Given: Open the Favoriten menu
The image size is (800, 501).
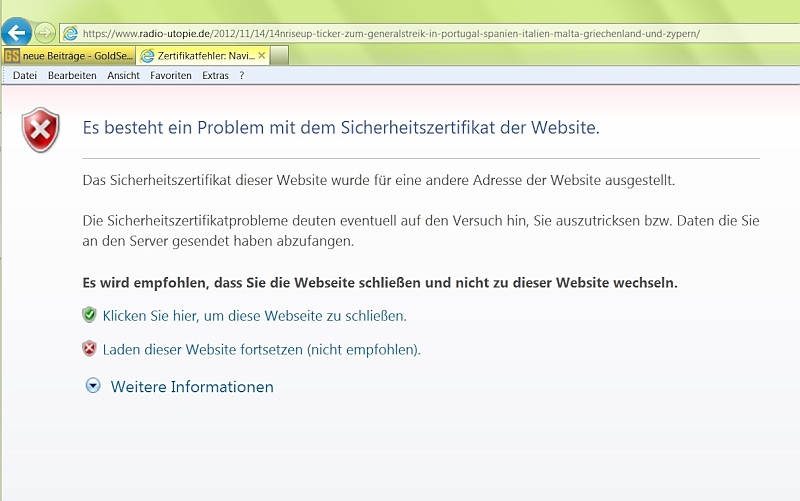Looking at the screenshot, I should [x=171, y=76].
